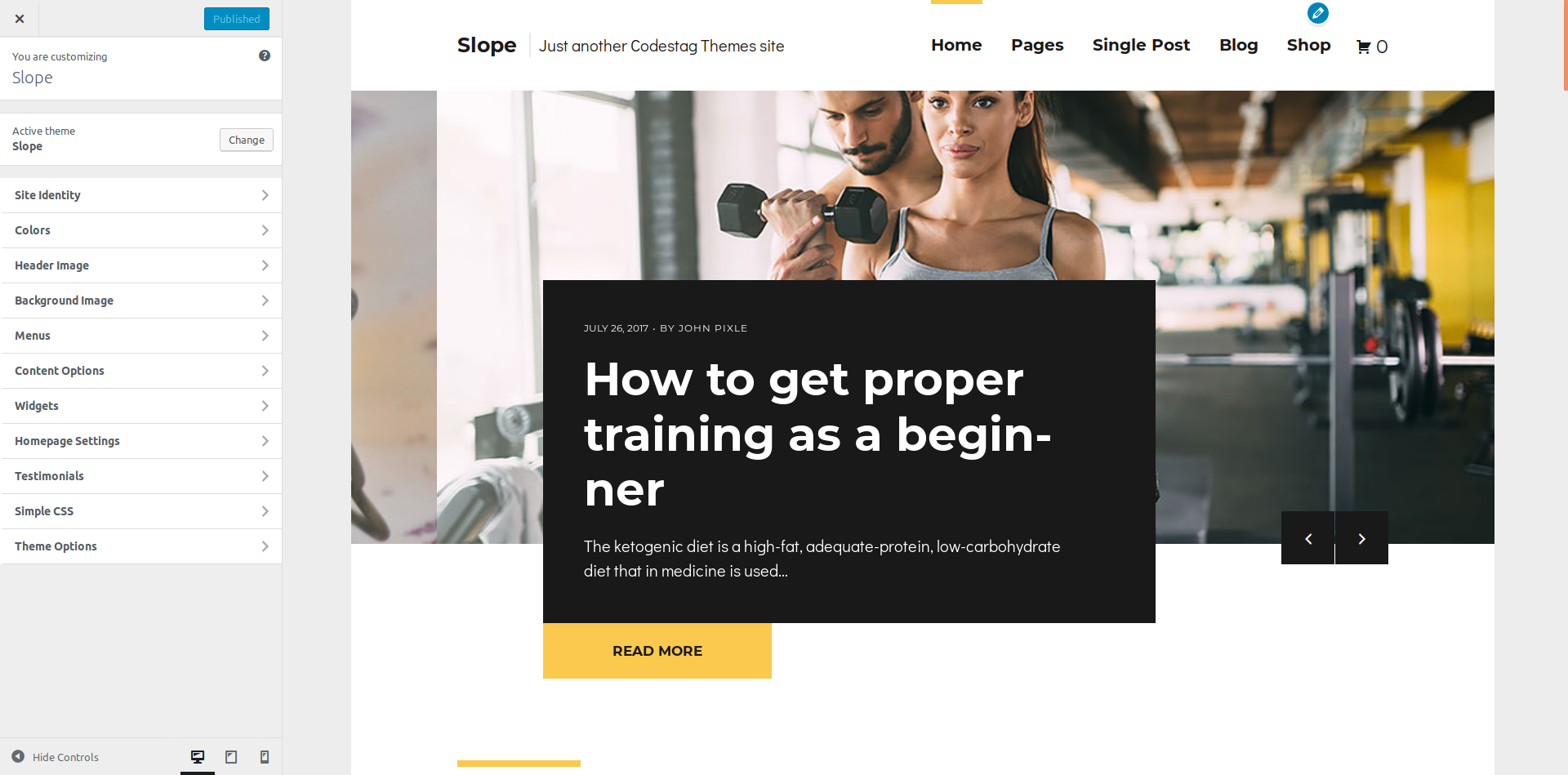Click the Hide Controls collapse arrow icon

(x=18, y=757)
